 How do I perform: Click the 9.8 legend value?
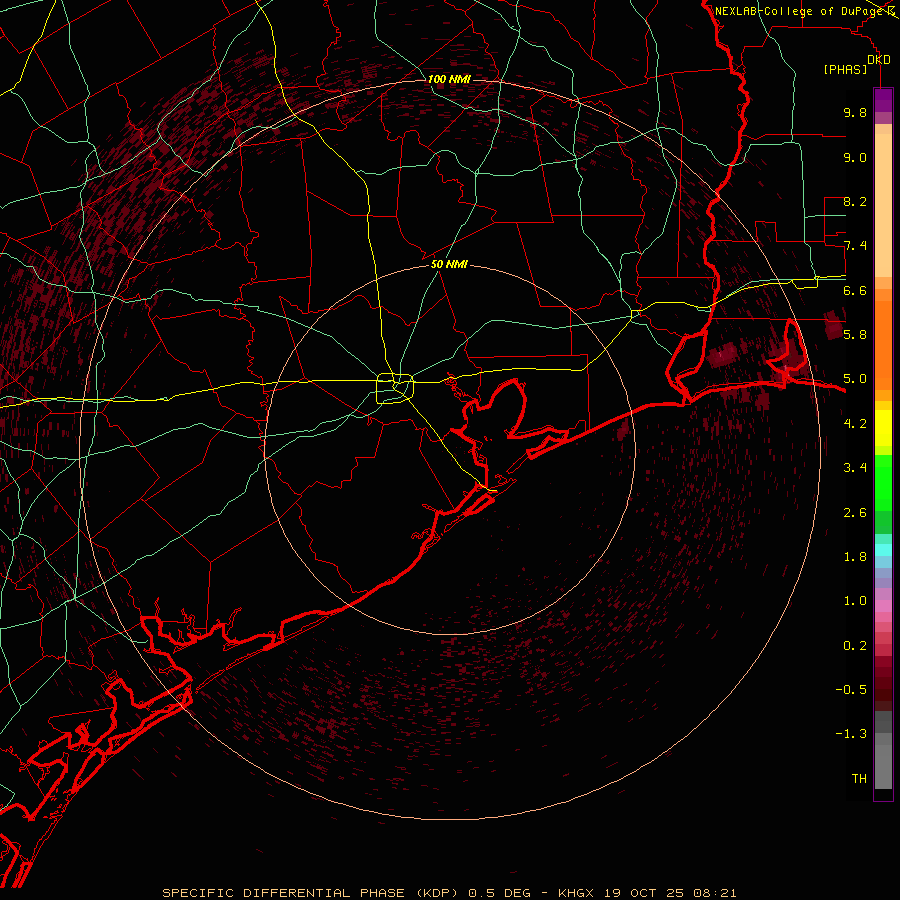855,112
